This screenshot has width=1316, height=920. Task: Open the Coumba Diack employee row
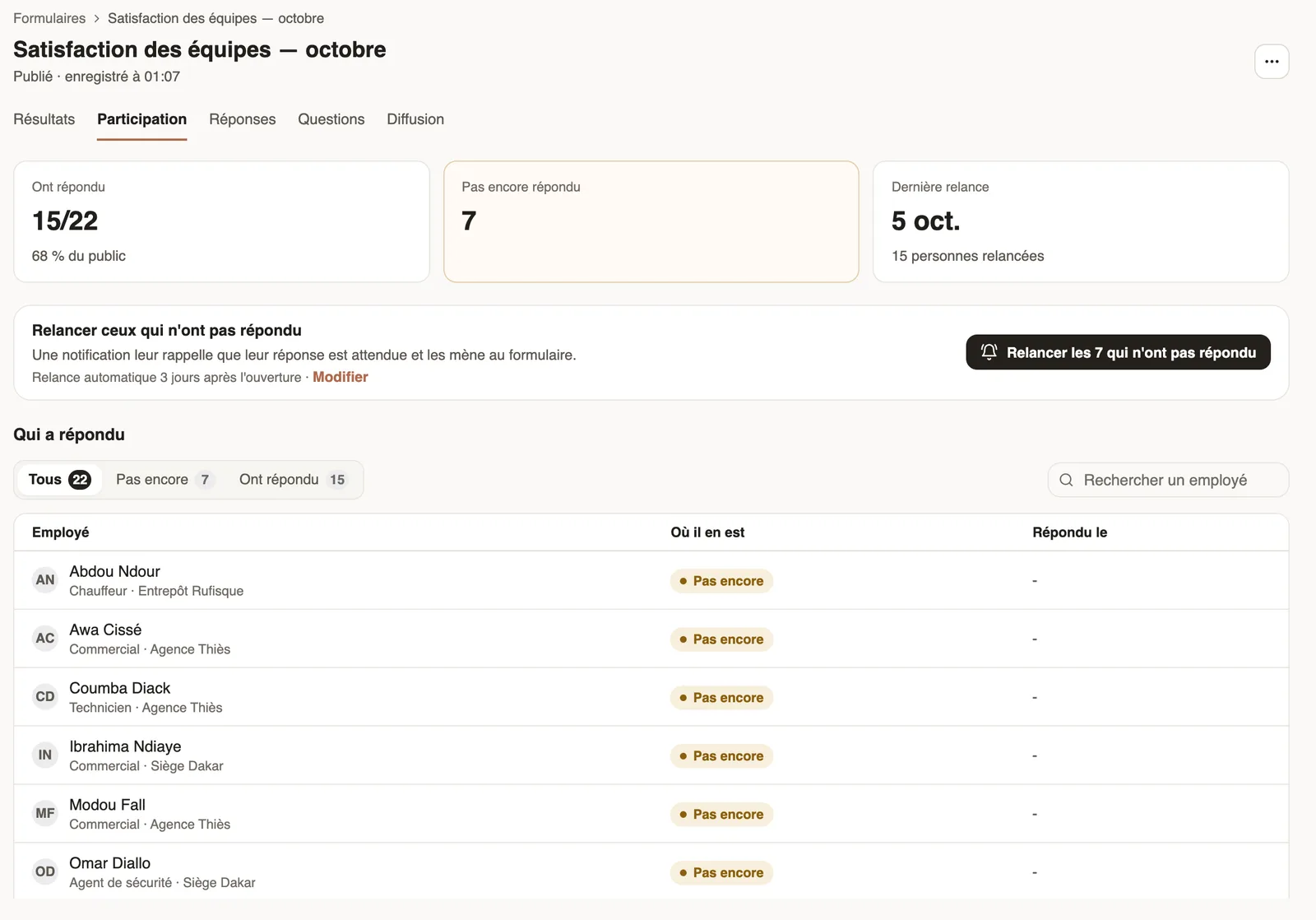pos(651,697)
